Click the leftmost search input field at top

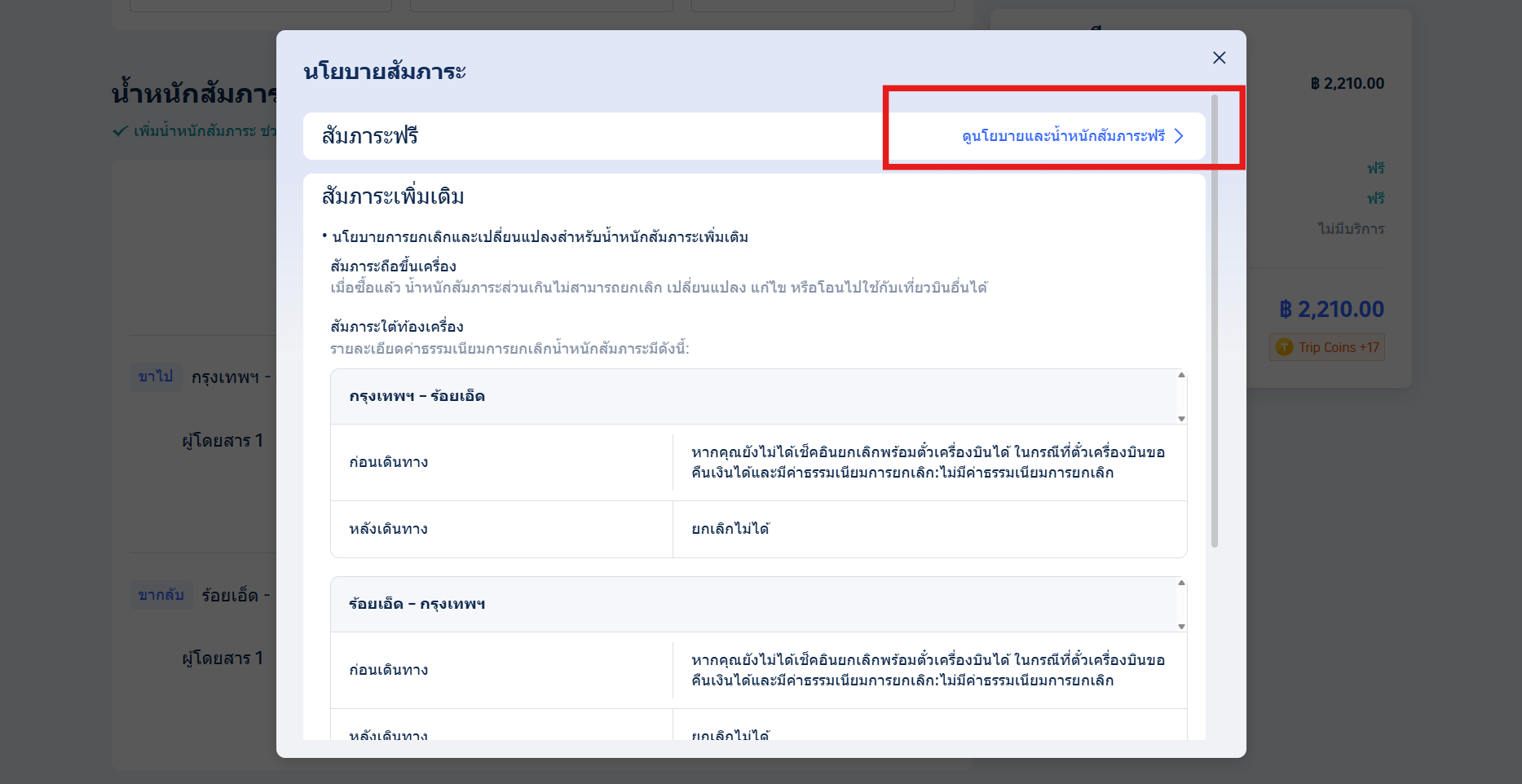[259, 4]
